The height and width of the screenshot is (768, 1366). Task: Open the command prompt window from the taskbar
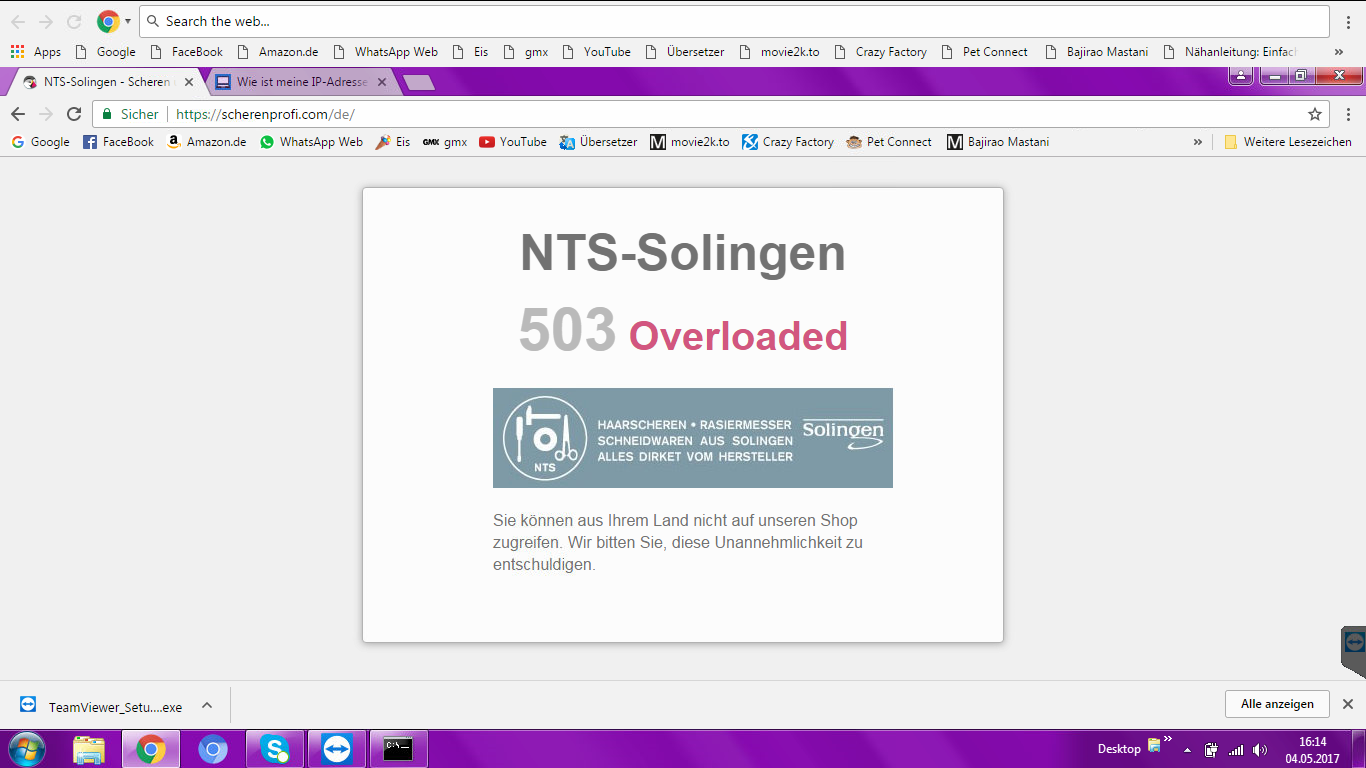[399, 749]
